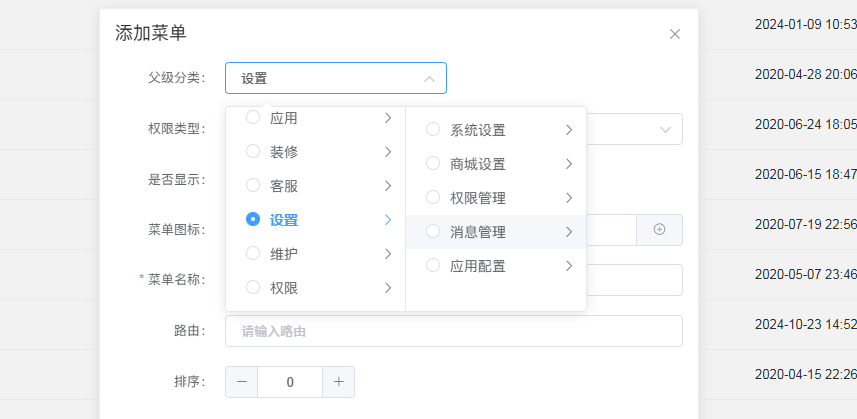Image resolution: width=857 pixels, height=419 pixels.
Task: Expand the 应用 category arrow
Action: click(x=387, y=118)
